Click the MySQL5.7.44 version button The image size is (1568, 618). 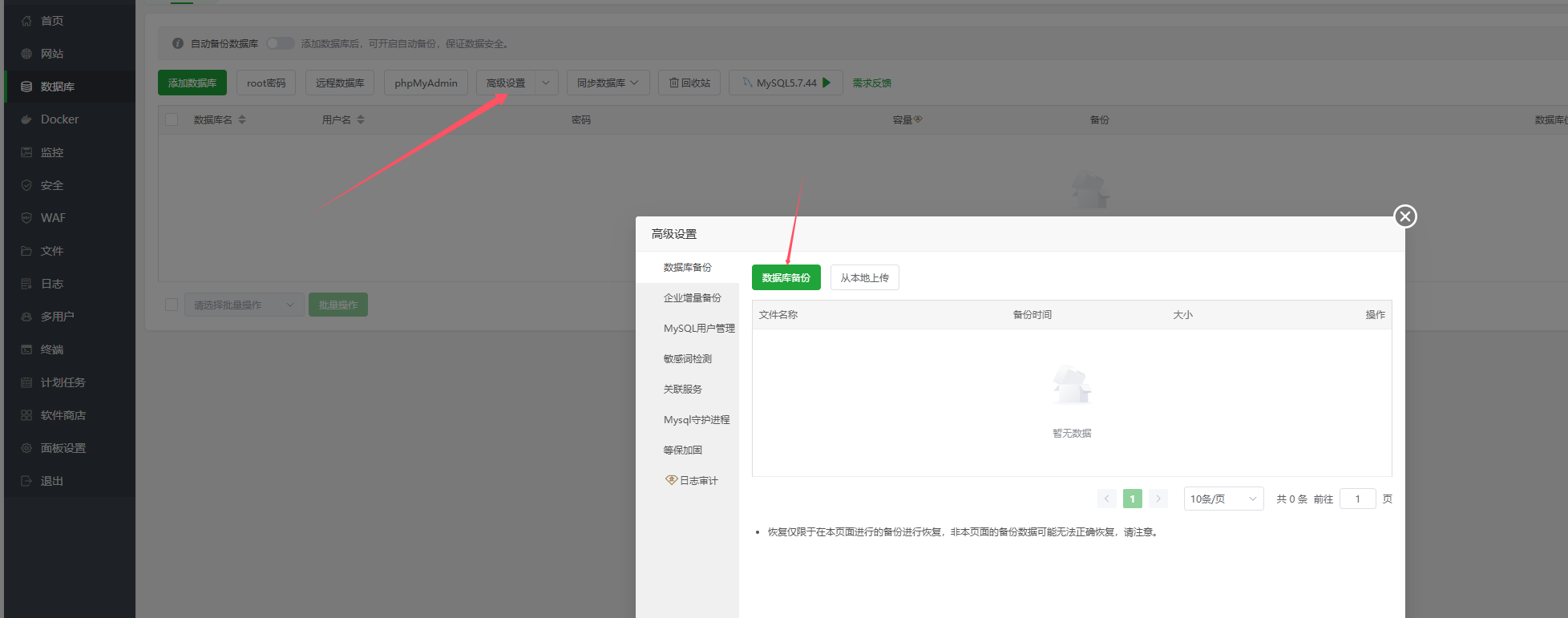pyautogui.click(x=786, y=83)
